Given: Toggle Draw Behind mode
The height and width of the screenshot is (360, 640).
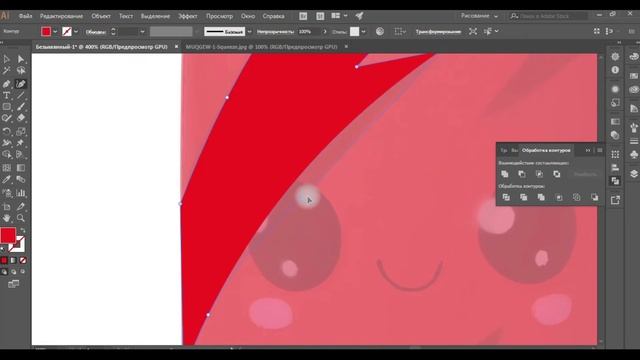Looking at the screenshot, I should 13,272.
